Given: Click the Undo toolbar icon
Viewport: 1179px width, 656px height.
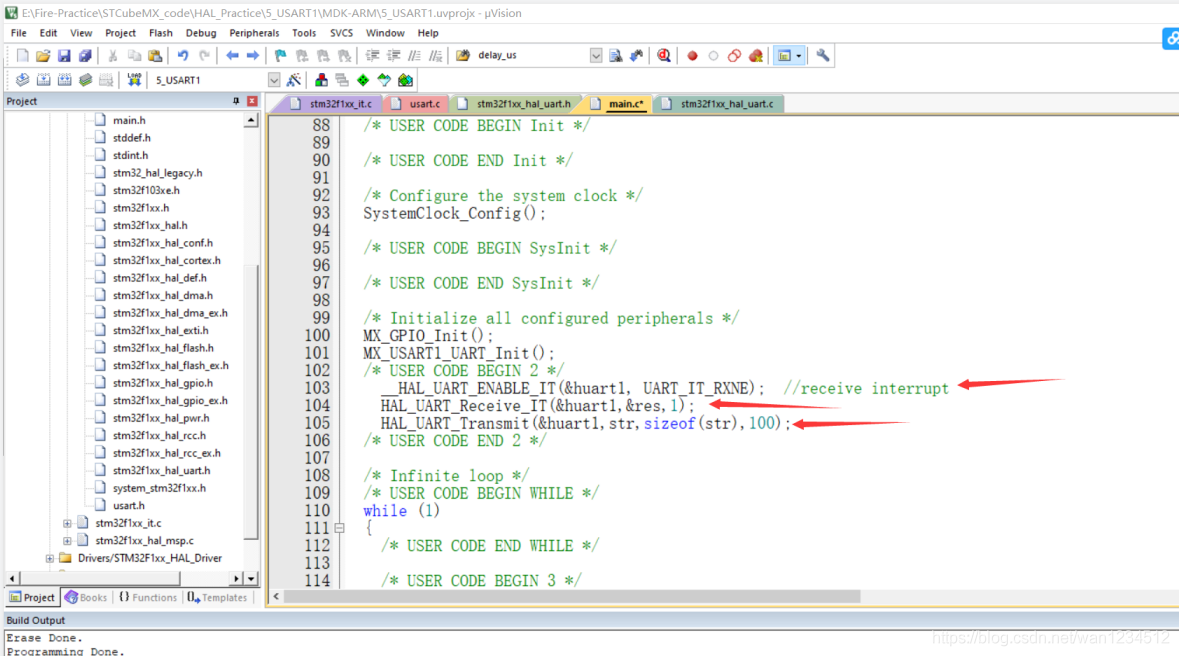Looking at the screenshot, I should coord(183,56).
